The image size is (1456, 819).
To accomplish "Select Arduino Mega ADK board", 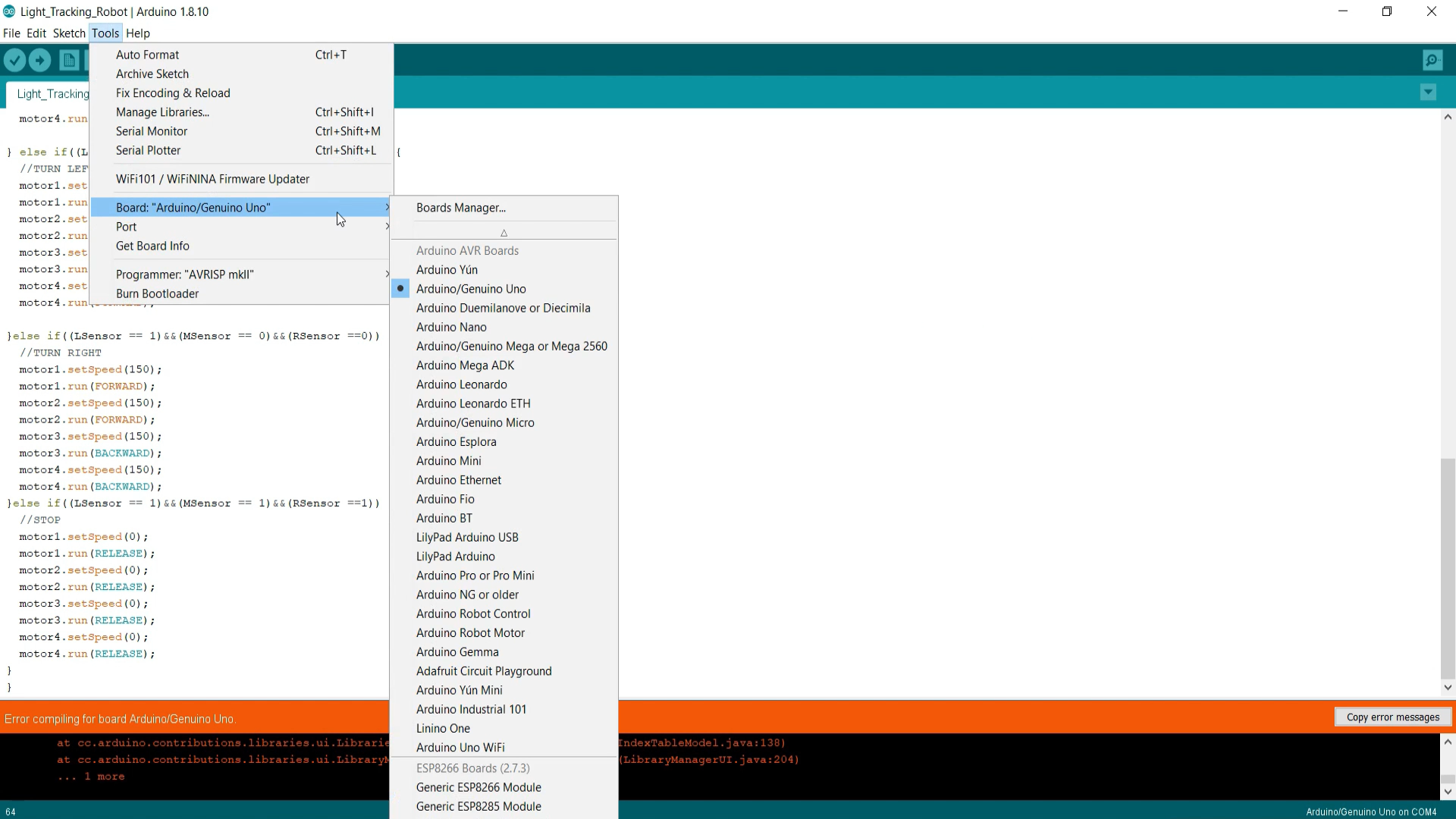I will tap(504, 366).
